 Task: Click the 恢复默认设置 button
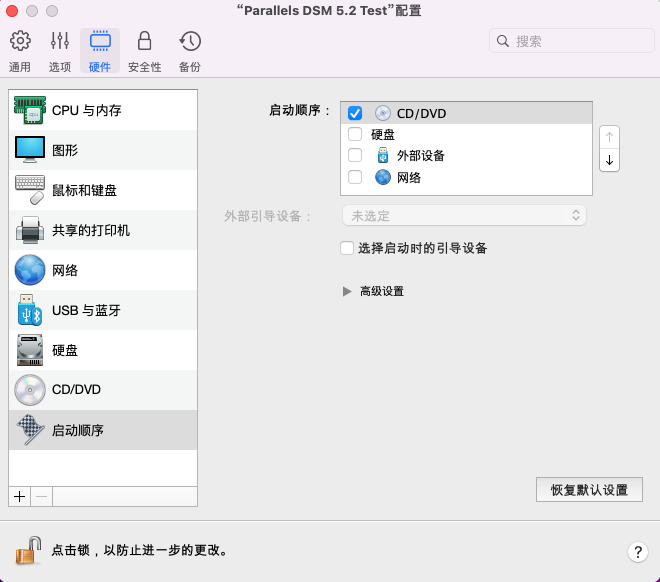coord(589,489)
